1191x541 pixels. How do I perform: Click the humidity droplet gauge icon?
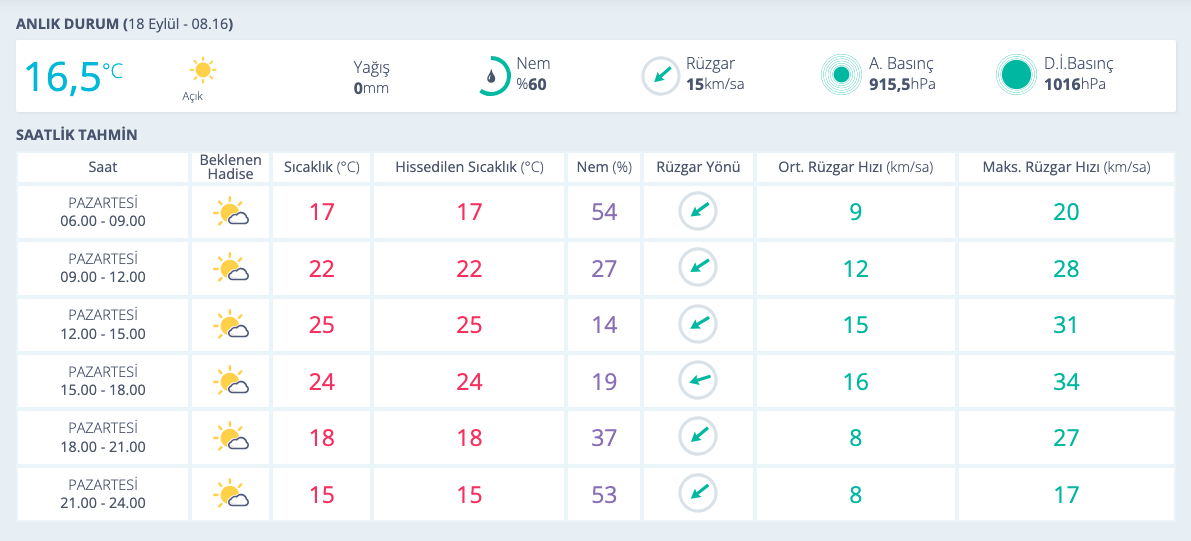[x=491, y=75]
